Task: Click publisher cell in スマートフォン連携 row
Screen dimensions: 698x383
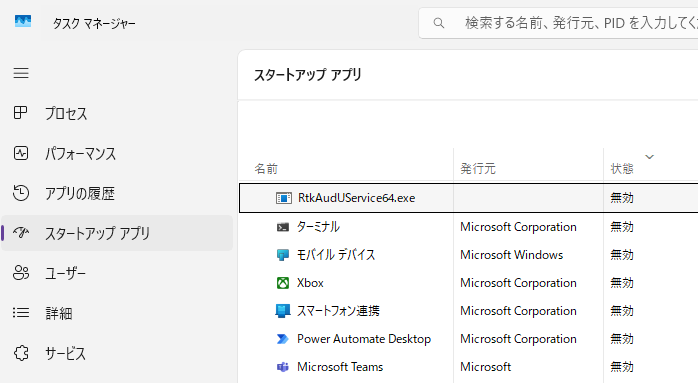Action: click(518, 311)
